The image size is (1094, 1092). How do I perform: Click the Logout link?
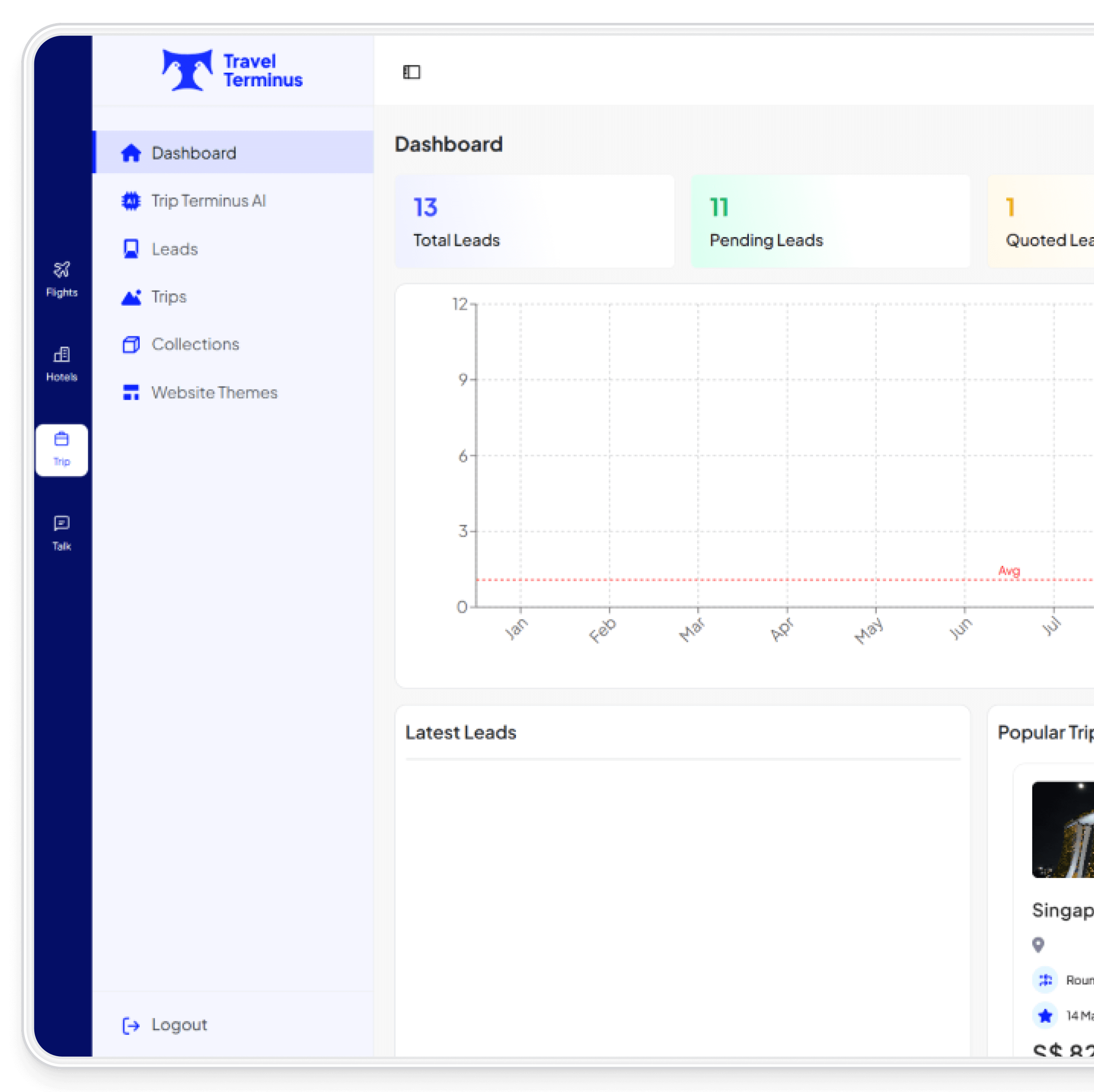[178, 1025]
